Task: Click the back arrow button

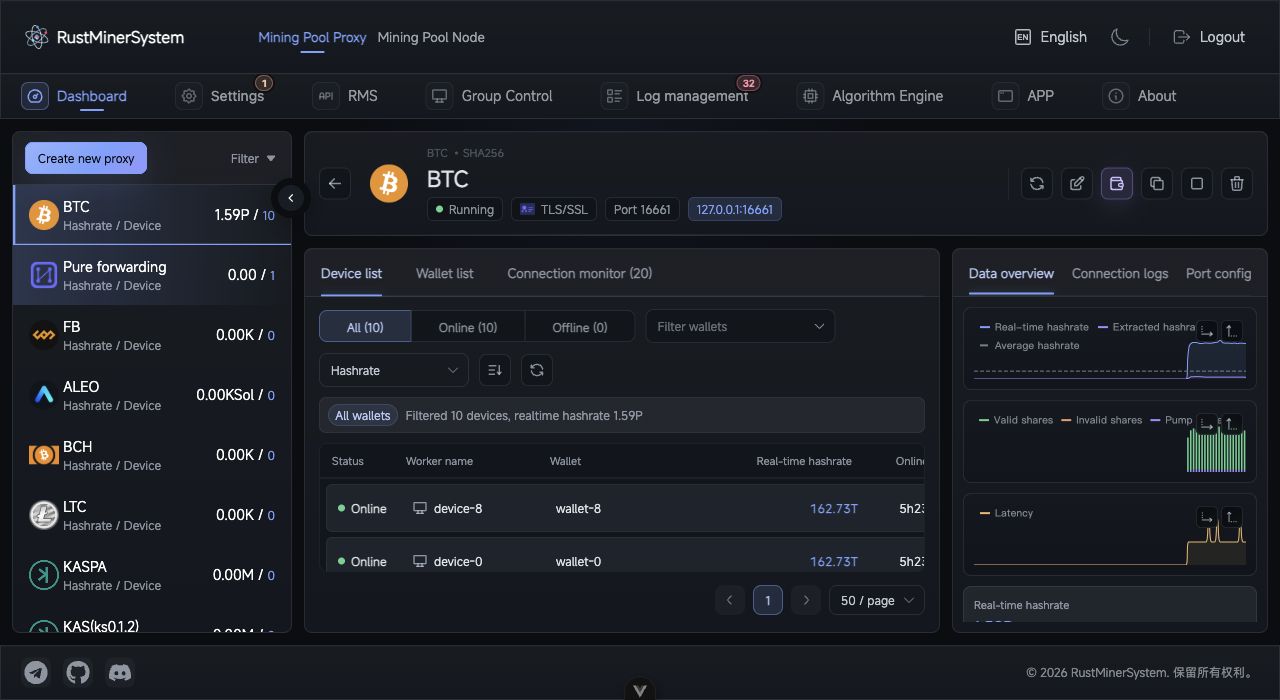Action: pyautogui.click(x=335, y=183)
